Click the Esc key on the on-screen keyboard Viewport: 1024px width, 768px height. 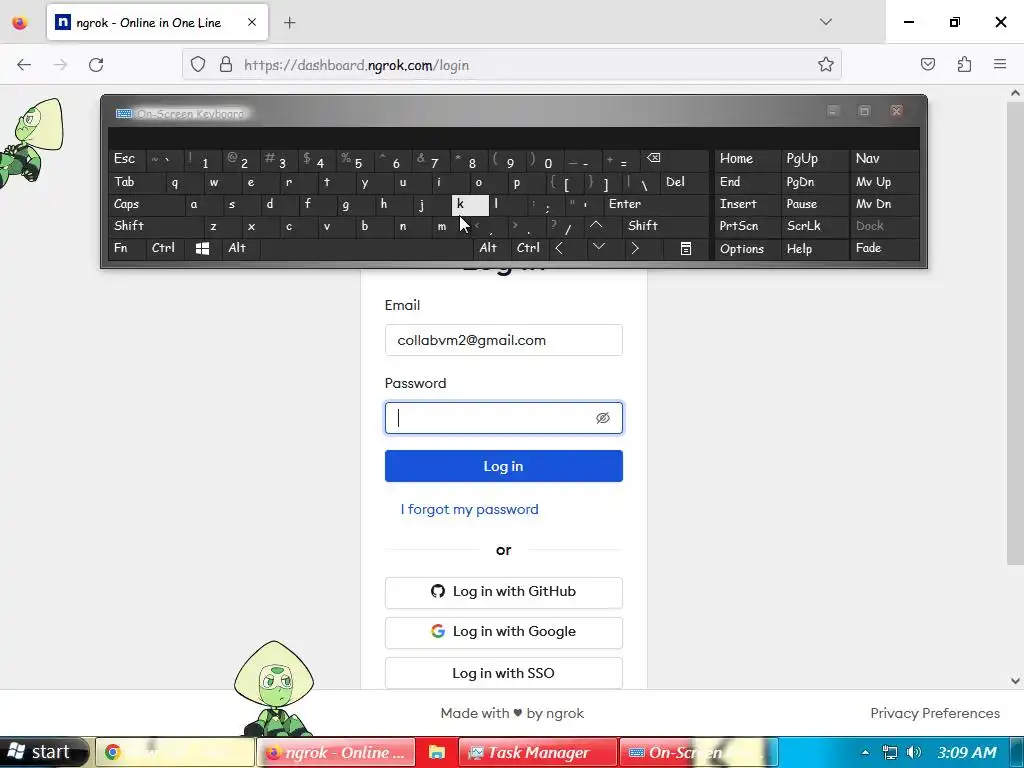pyautogui.click(x=127, y=160)
